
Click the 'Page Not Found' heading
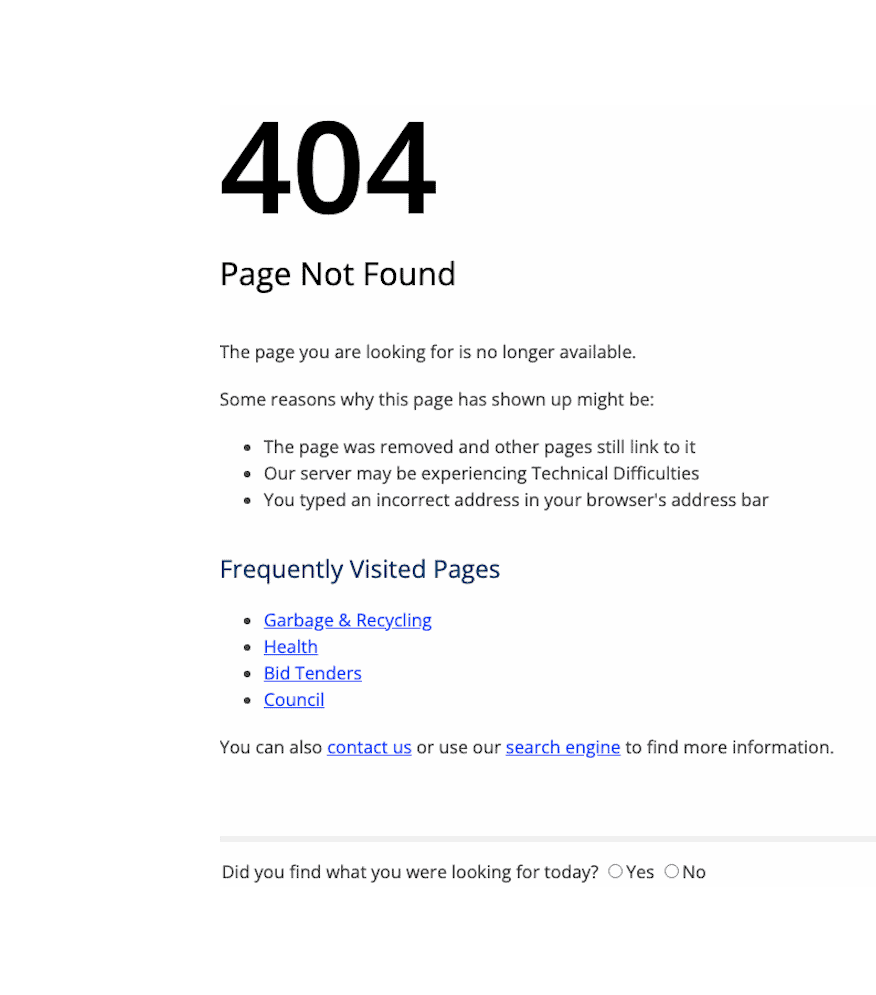point(338,275)
